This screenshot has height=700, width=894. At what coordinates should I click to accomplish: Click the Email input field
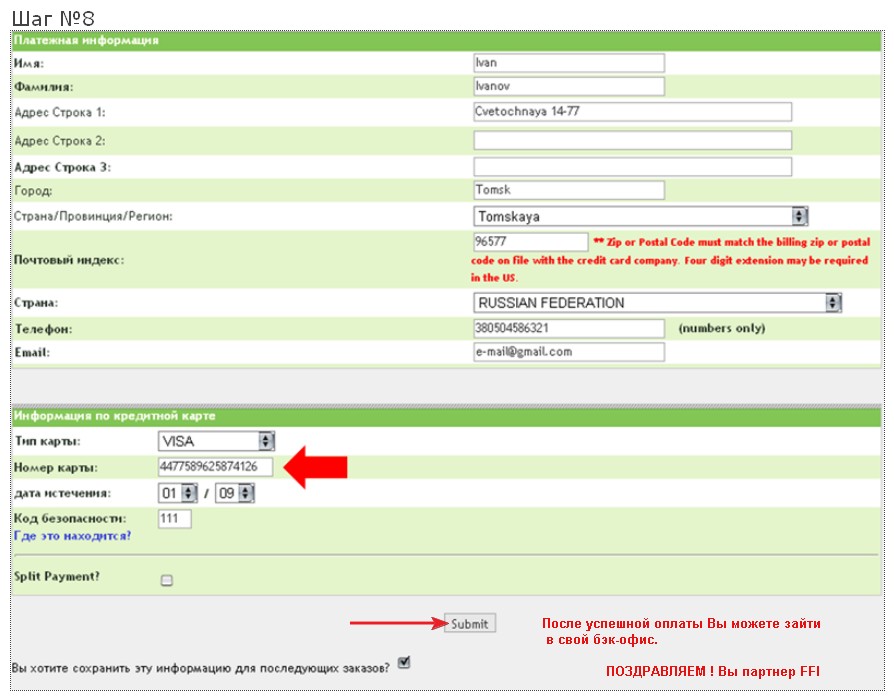(568, 352)
